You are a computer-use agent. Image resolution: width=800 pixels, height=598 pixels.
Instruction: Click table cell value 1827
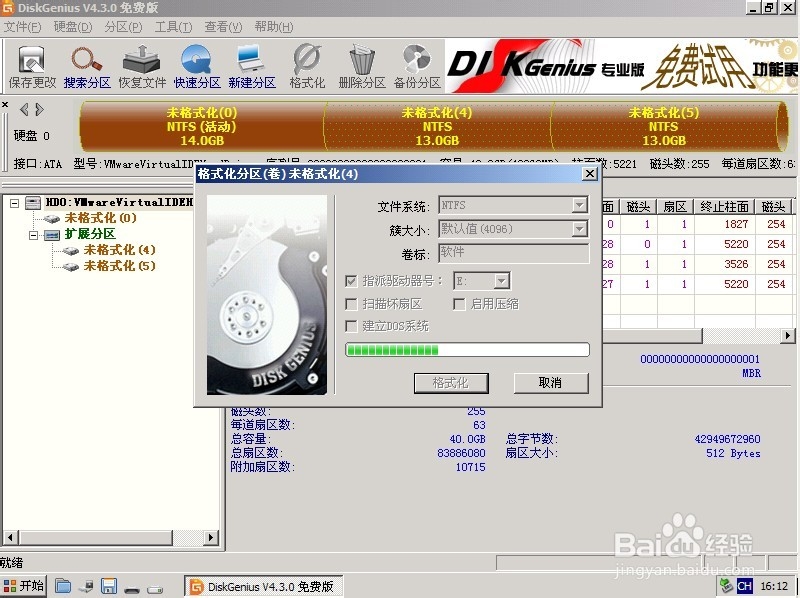(736, 224)
